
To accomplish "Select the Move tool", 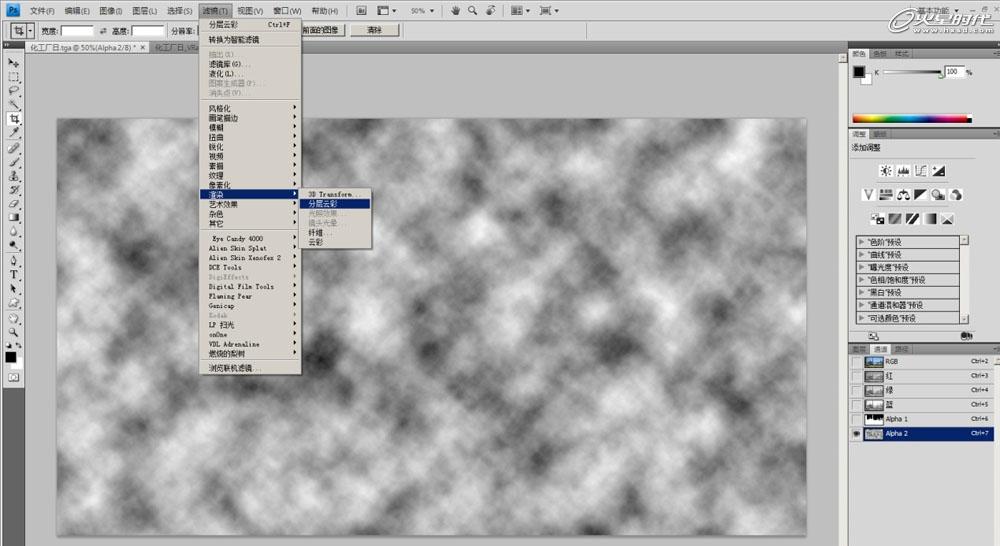I will (x=13, y=63).
